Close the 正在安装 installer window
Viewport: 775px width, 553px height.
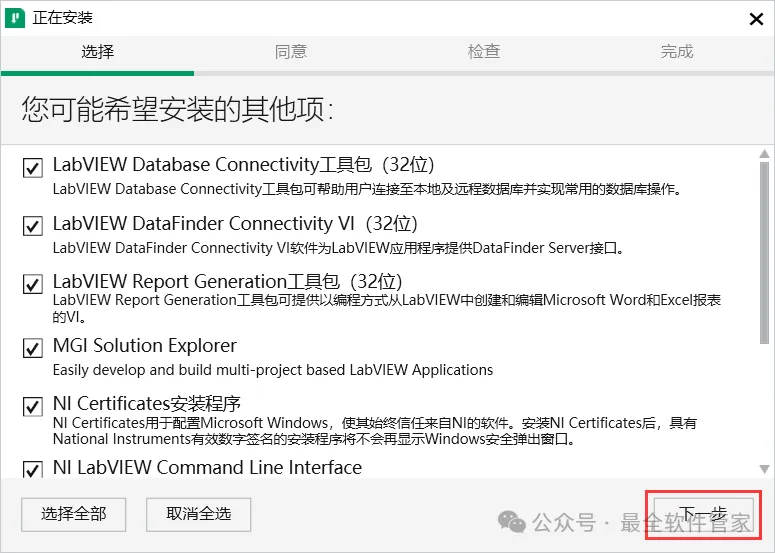(x=756, y=19)
